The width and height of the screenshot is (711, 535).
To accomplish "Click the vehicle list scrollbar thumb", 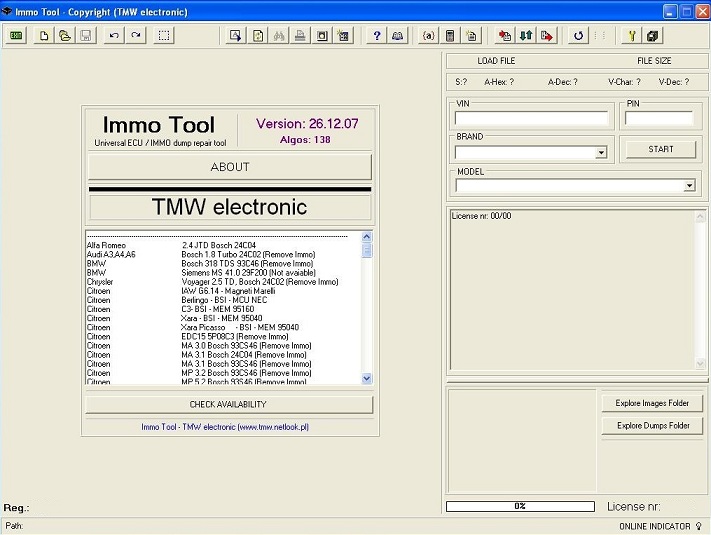I will 367,250.
